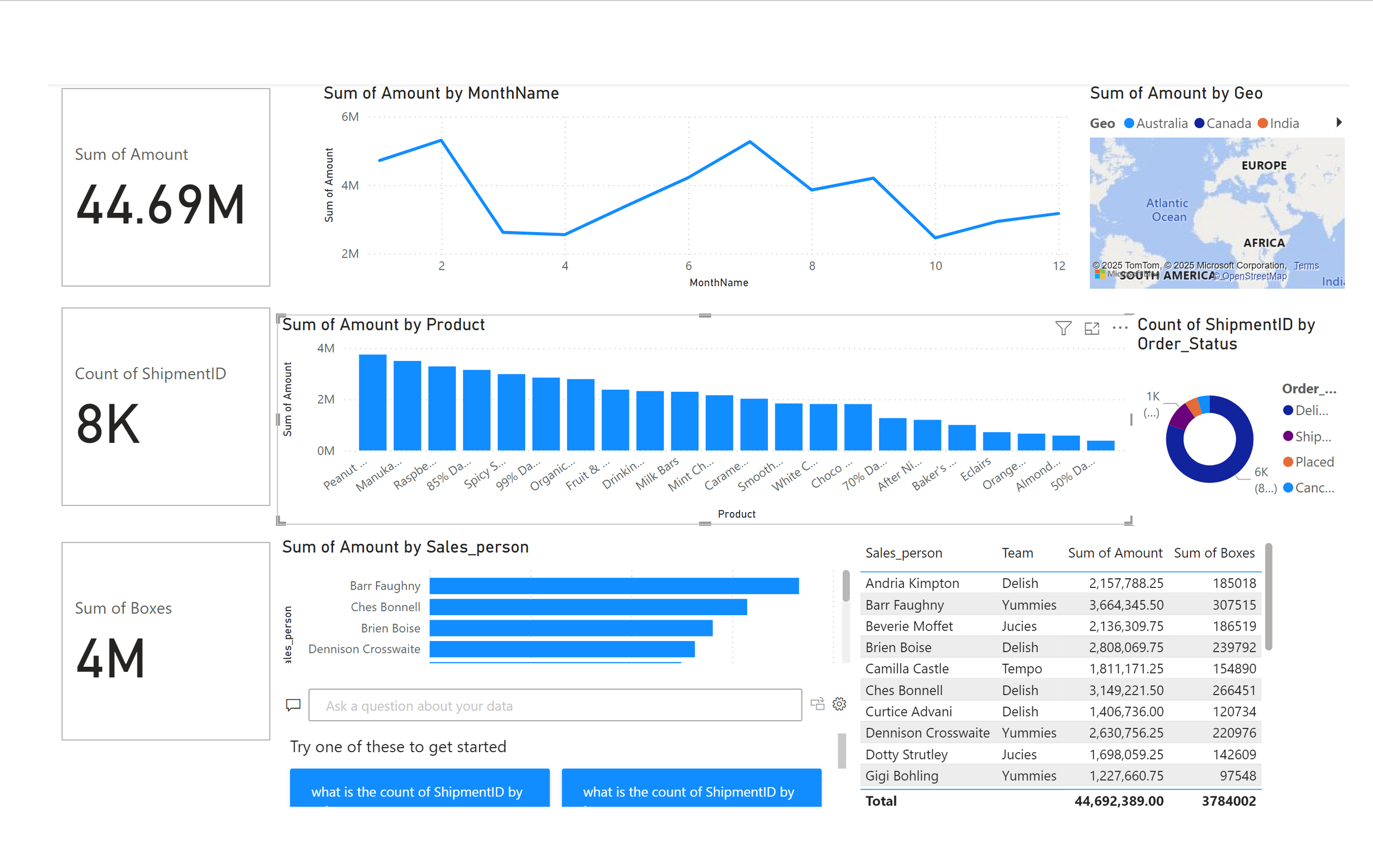This screenshot has width=1373, height=868.
Task: Convert Q&A result to standard visual icon
Action: coord(818,704)
